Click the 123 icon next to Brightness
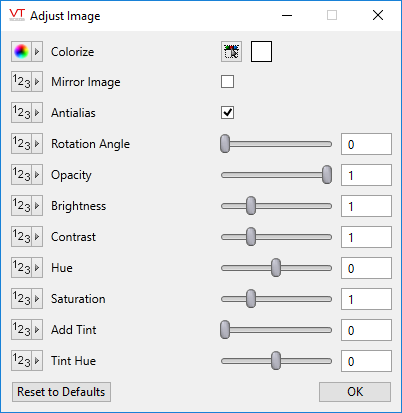The height and width of the screenshot is (413, 402). [21, 206]
